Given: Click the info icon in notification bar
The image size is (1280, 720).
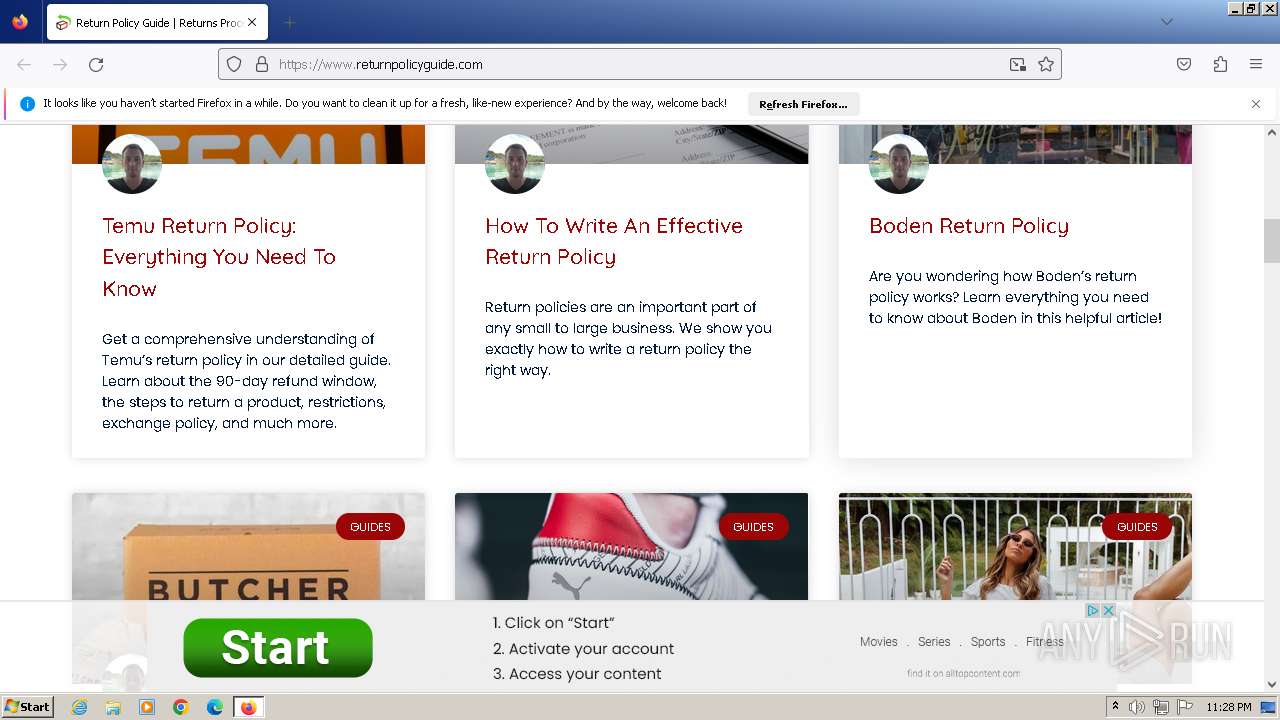Looking at the screenshot, I should [x=27, y=104].
